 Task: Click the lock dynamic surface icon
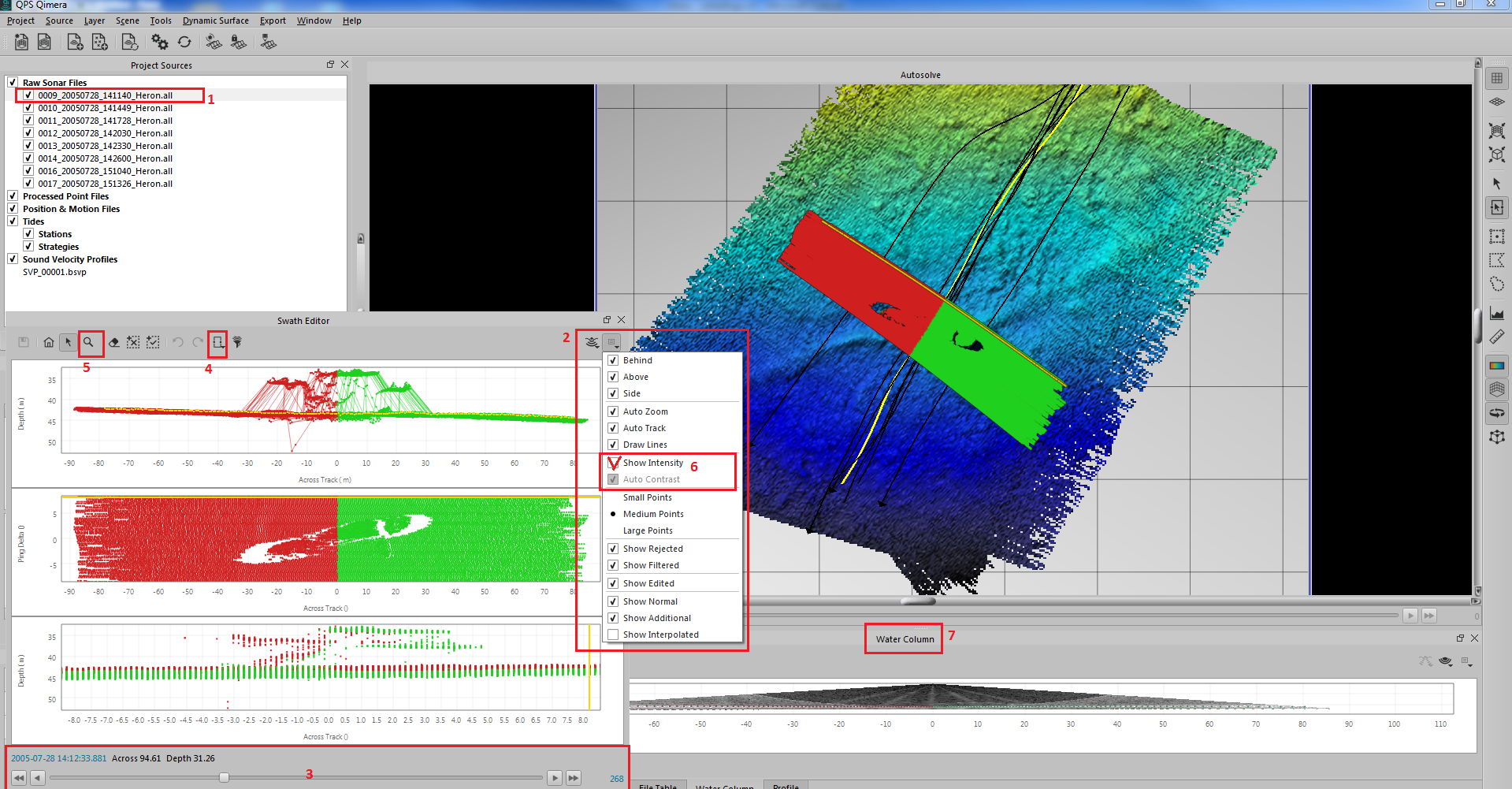[238, 42]
